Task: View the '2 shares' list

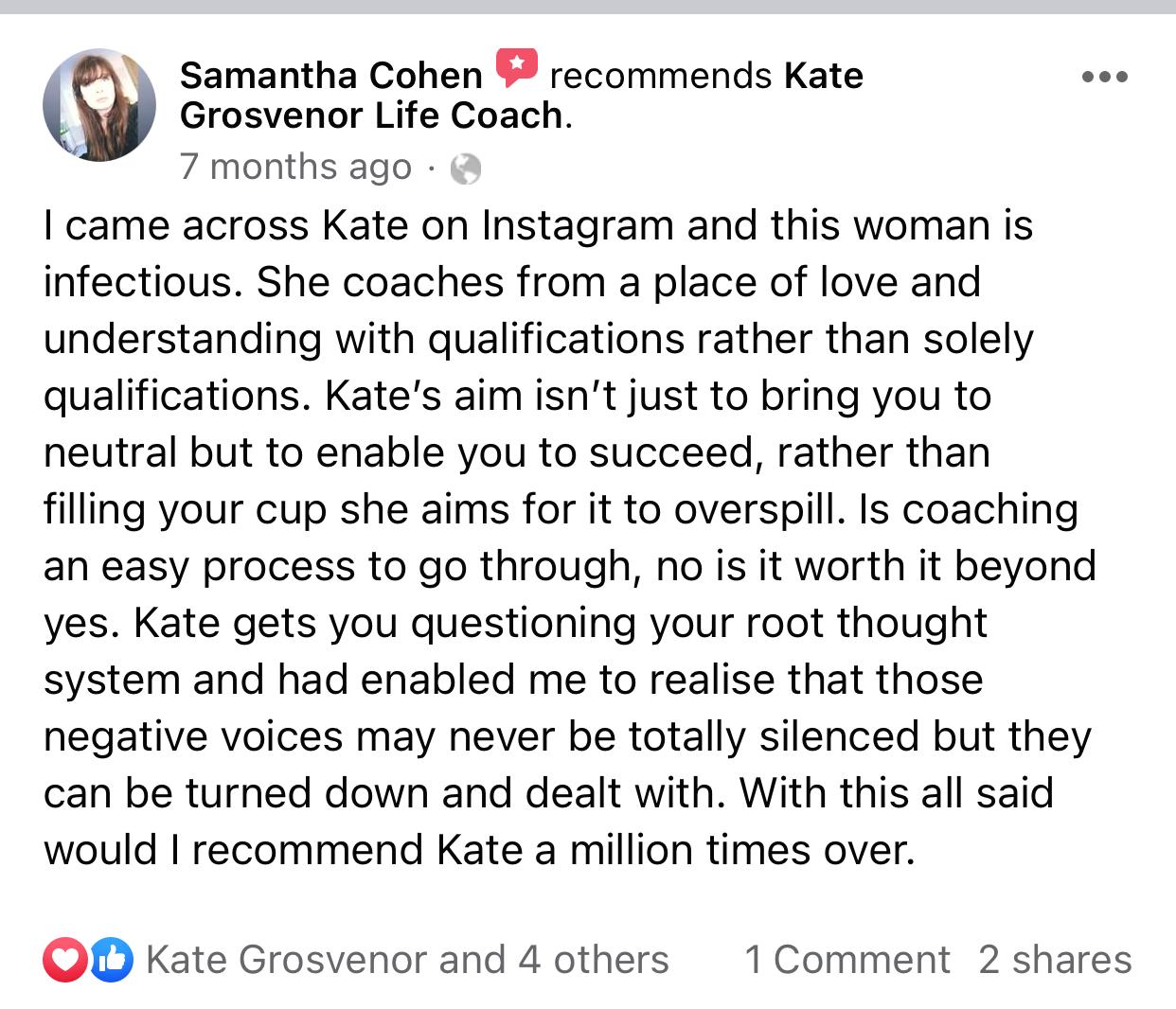Action: pyautogui.click(x=1055, y=960)
